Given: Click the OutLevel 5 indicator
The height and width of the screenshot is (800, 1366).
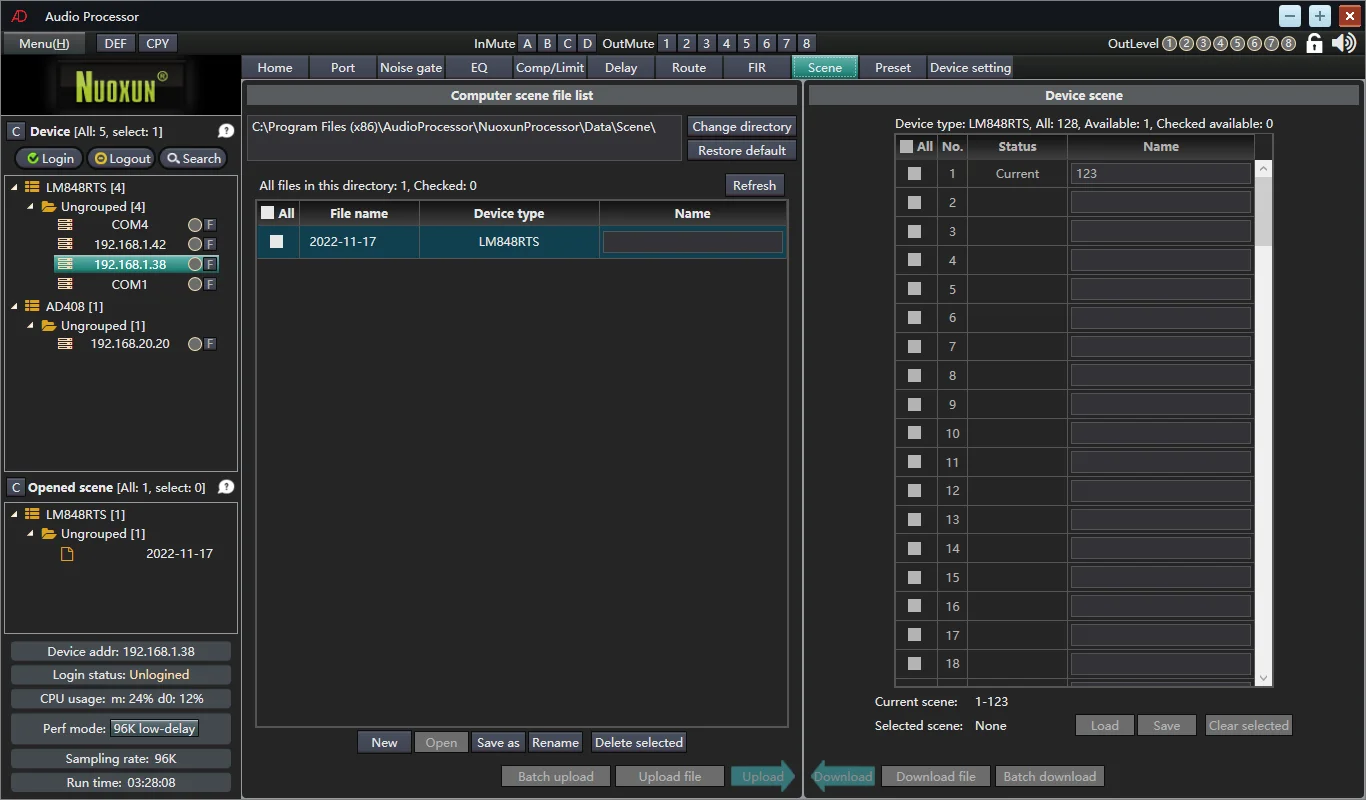Looking at the screenshot, I should click(1237, 43).
